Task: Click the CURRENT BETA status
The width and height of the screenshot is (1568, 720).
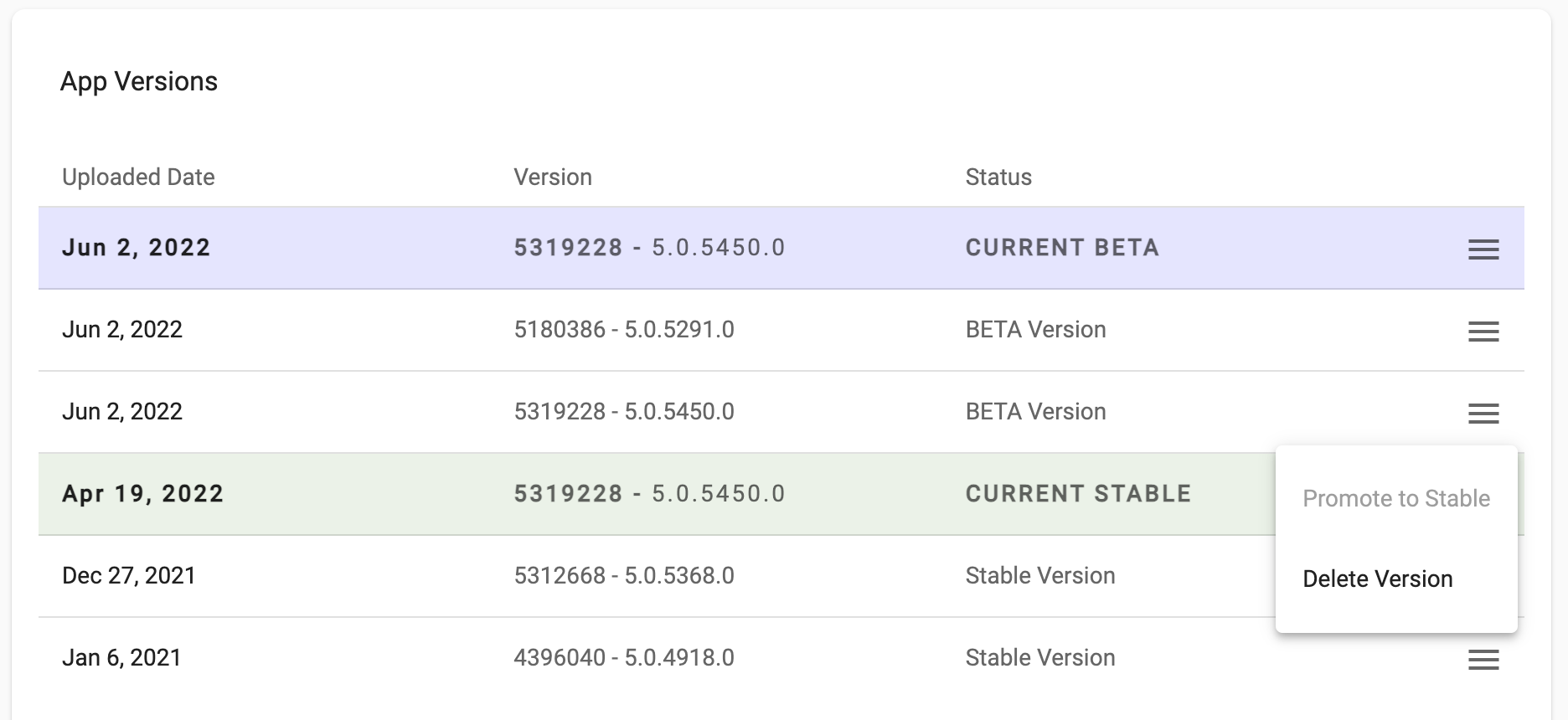Action: point(1062,248)
